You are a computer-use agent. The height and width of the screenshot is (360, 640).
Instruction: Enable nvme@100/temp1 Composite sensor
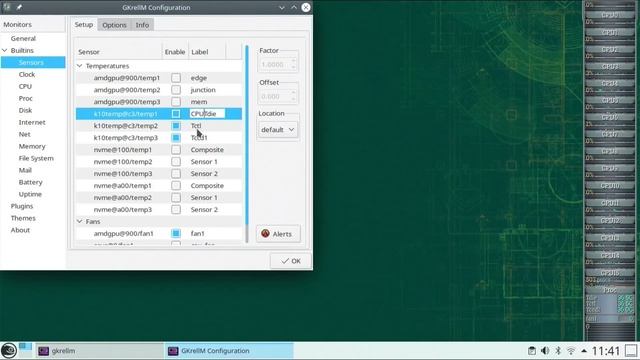point(176,149)
